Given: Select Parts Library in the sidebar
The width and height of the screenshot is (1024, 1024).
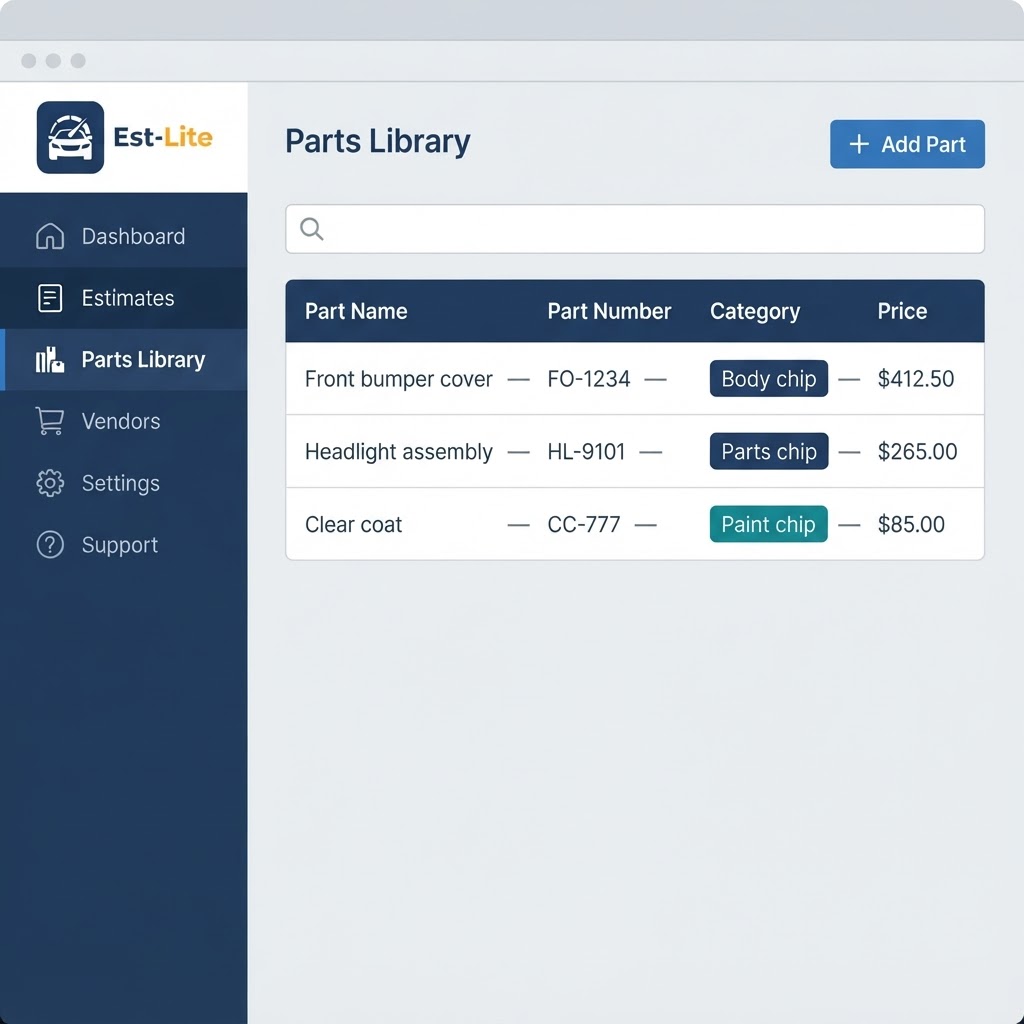Looking at the screenshot, I should pos(123,359).
